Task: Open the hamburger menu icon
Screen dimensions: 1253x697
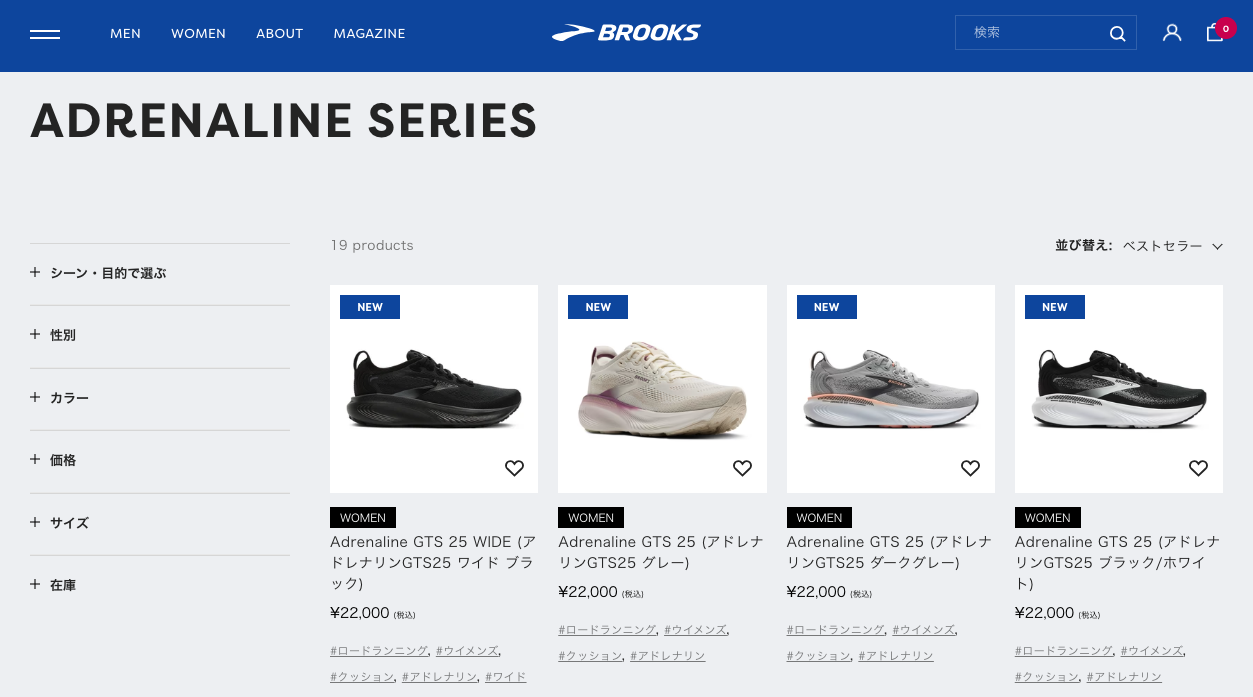Action: tap(45, 34)
